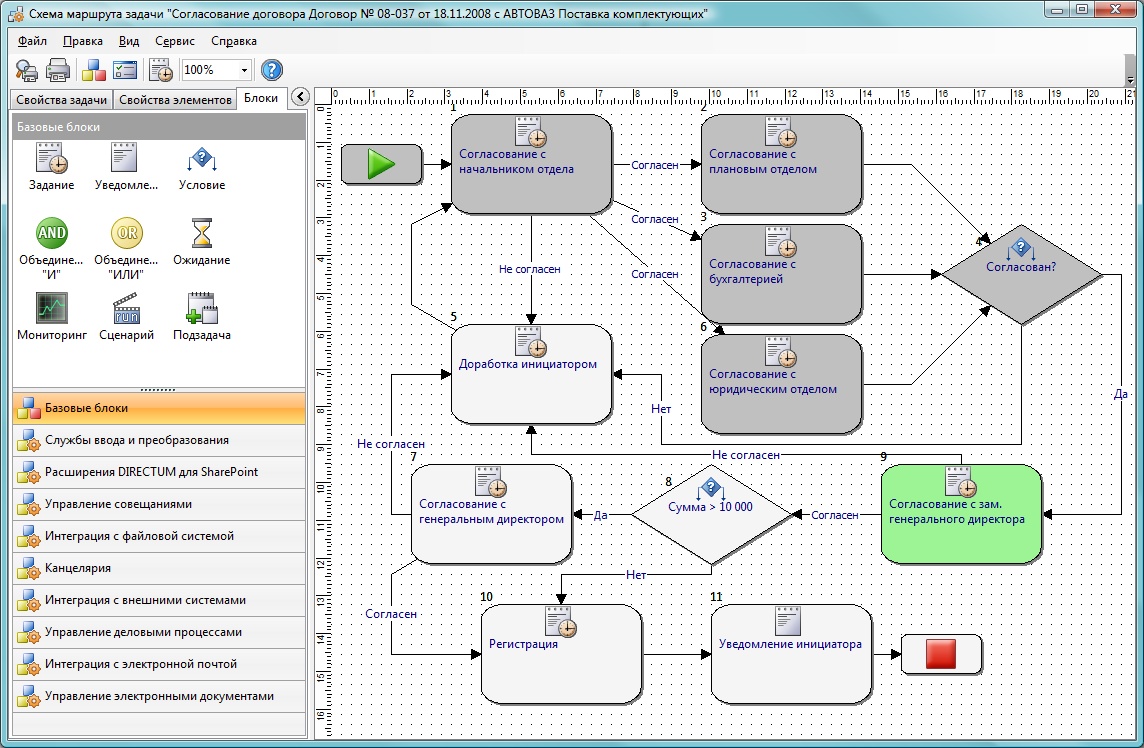Click the checklist properties toolbar icon
The height and width of the screenshot is (748, 1144).
click(x=125, y=70)
